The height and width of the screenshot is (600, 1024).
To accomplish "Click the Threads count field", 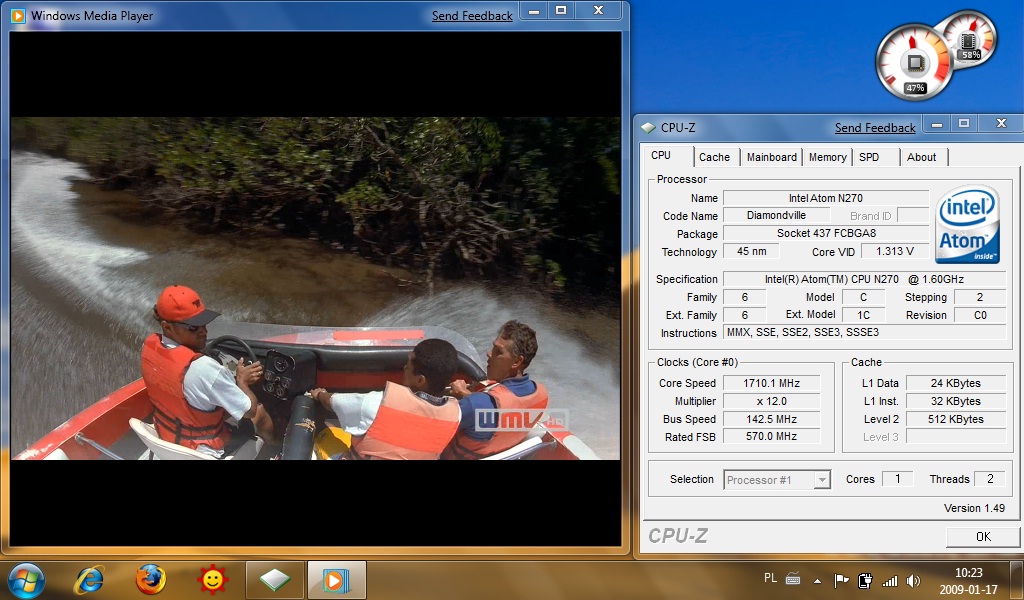I will tap(989, 479).
